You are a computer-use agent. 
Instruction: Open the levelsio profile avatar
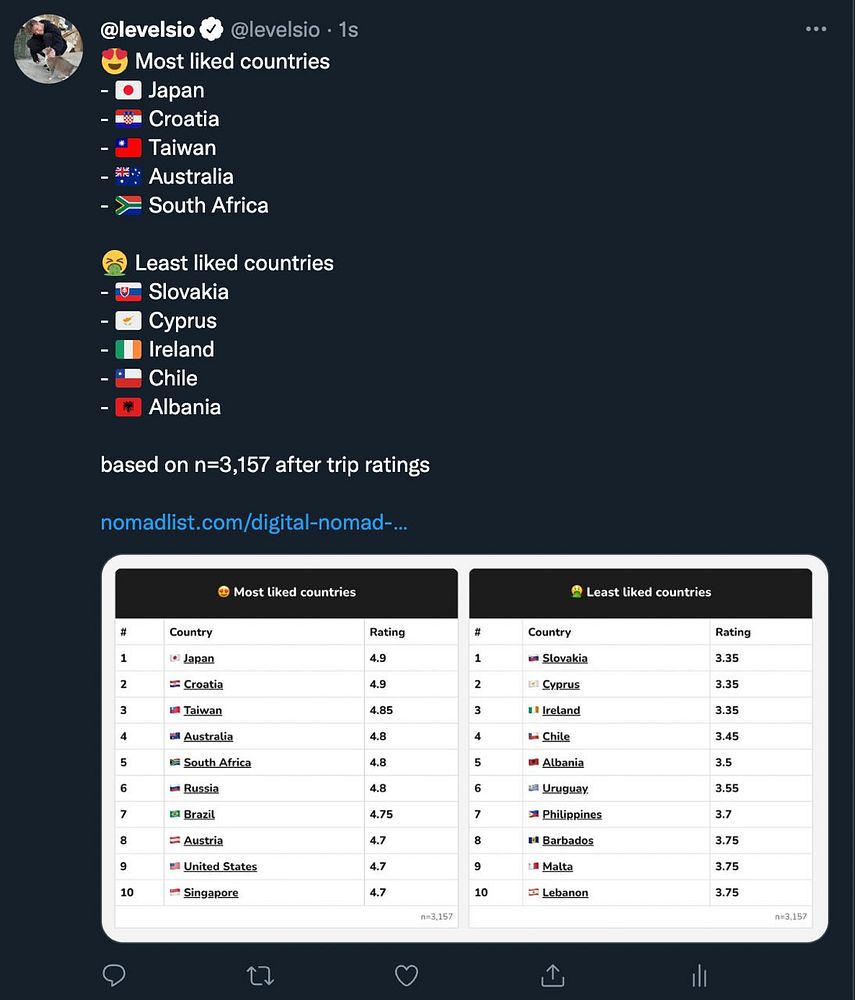48,48
